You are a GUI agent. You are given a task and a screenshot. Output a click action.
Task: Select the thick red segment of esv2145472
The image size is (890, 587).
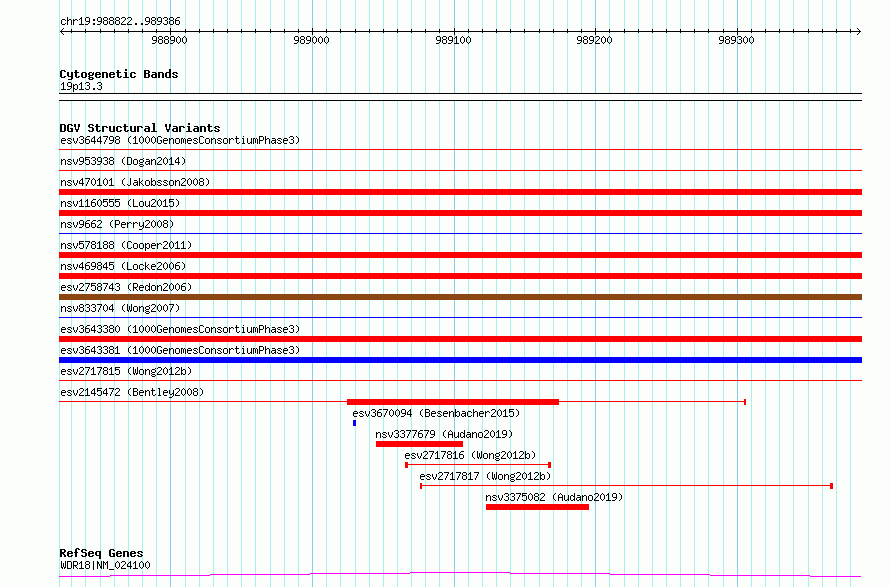pyautogui.click(x=453, y=402)
